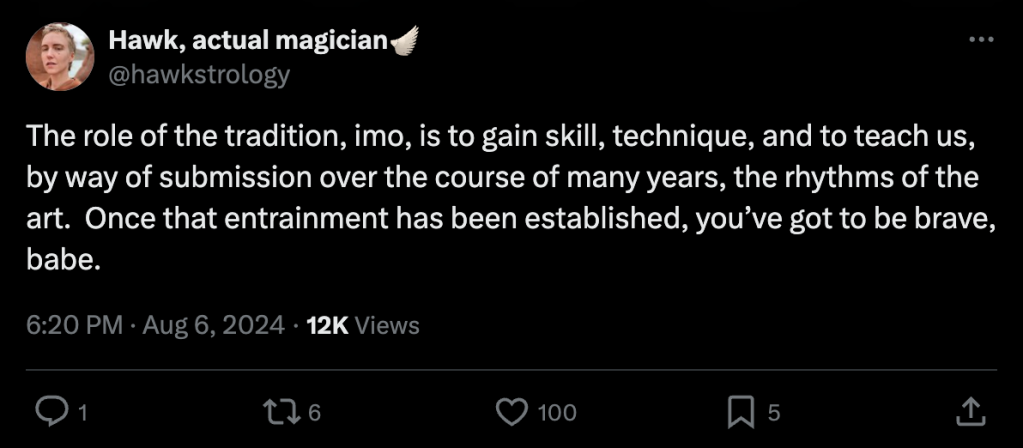Open the "6:20 PM" timestamp link

[75, 325]
